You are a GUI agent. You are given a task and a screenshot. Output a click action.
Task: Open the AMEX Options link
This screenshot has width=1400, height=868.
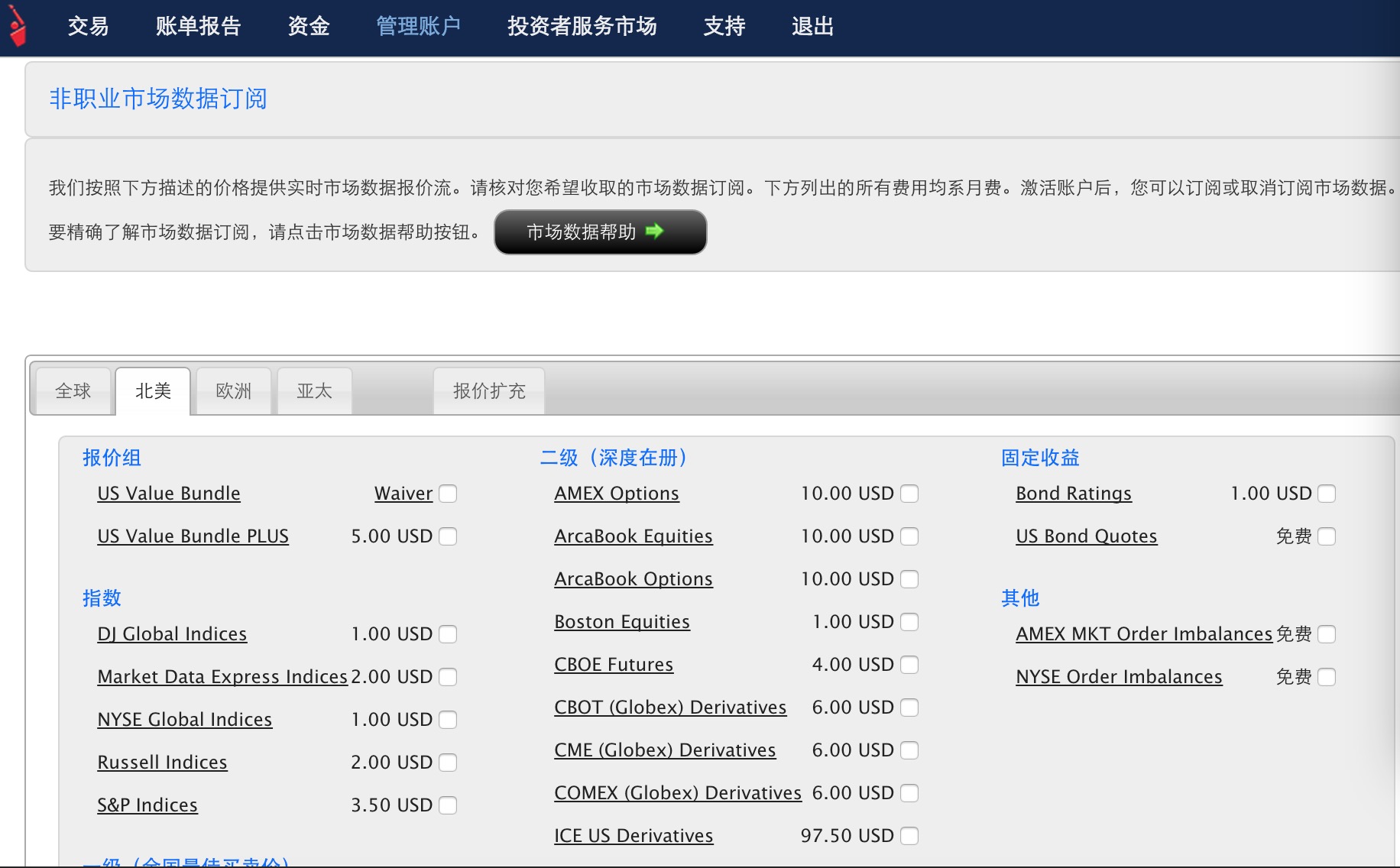[617, 494]
